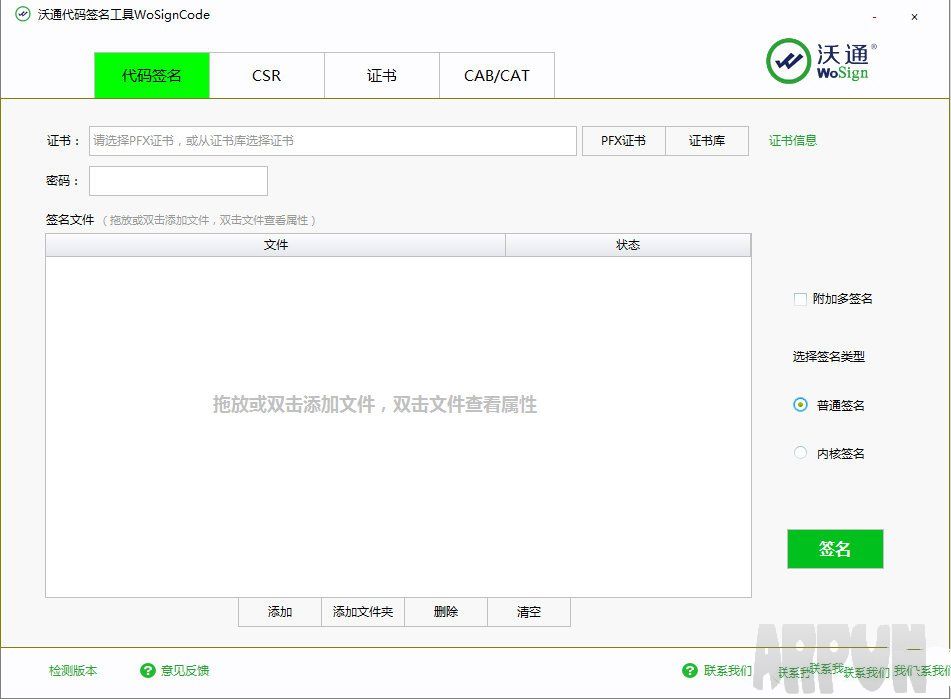Click the 检测版本 link
Viewport: 951px width, 699px height.
click(73, 671)
